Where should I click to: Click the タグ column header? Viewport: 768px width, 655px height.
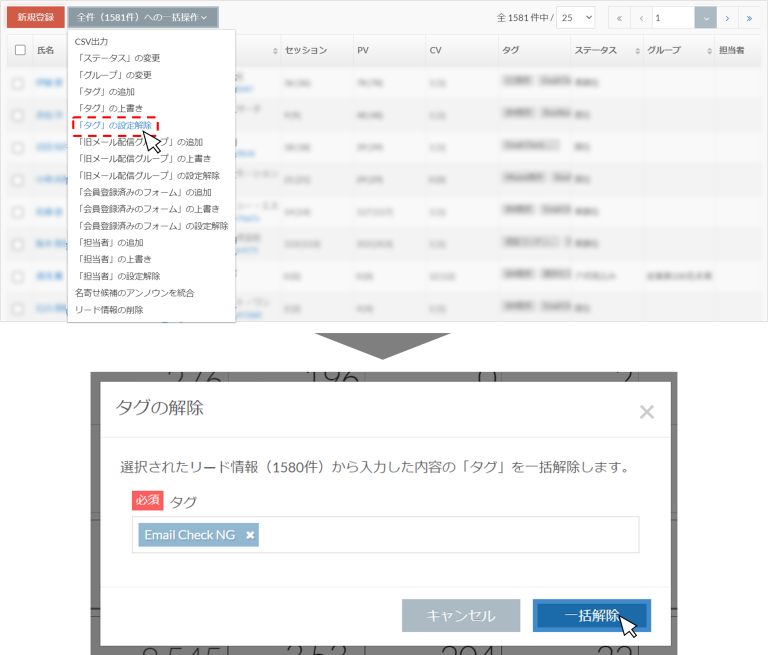click(x=511, y=50)
